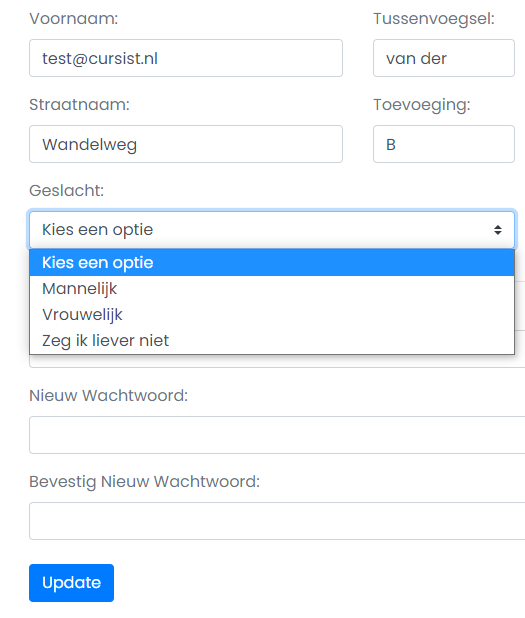The width and height of the screenshot is (525, 618).
Task: Click the Straatnaam label text
Action: tap(79, 104)
